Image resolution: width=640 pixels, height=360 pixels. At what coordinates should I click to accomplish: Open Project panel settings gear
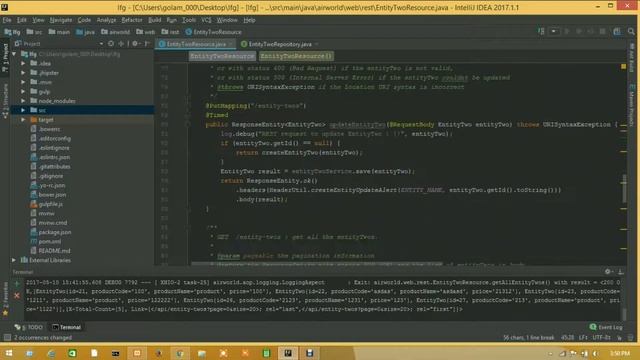click(x=135, y=44)
